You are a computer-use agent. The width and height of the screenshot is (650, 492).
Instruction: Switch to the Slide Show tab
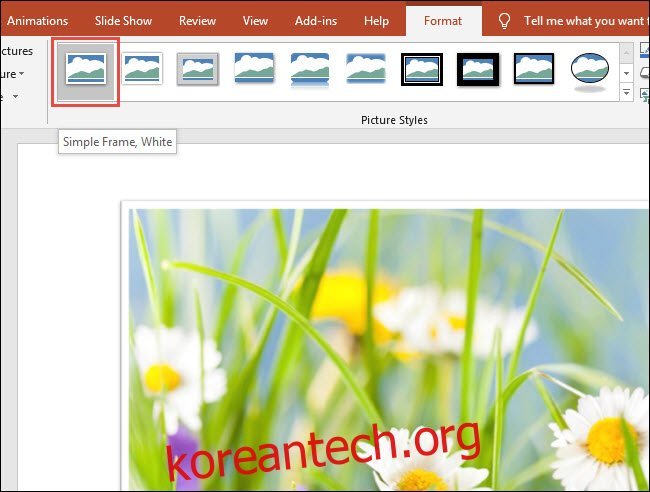(124, 21)
